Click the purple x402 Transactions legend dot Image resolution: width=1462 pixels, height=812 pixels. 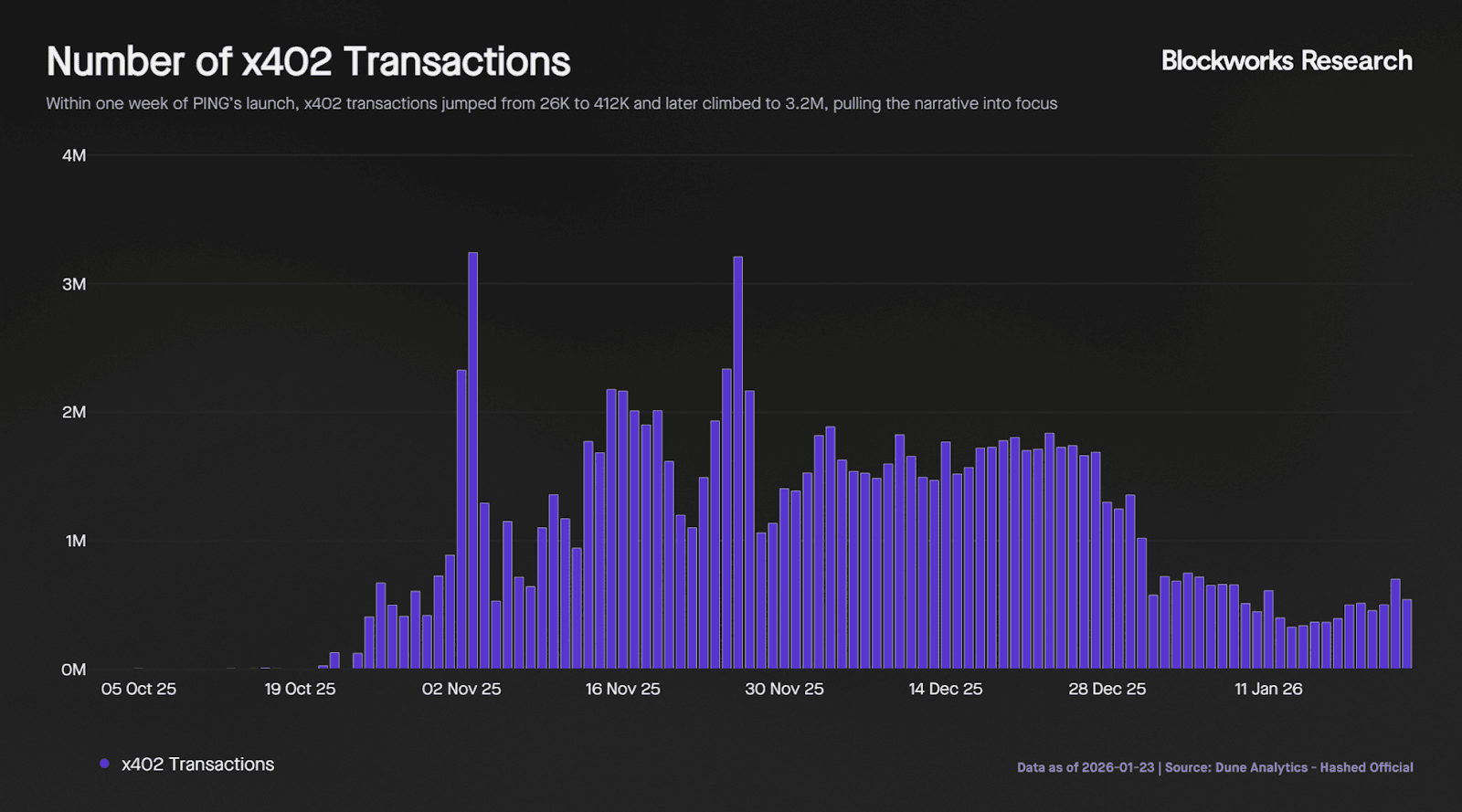click(x=104, y=764)
